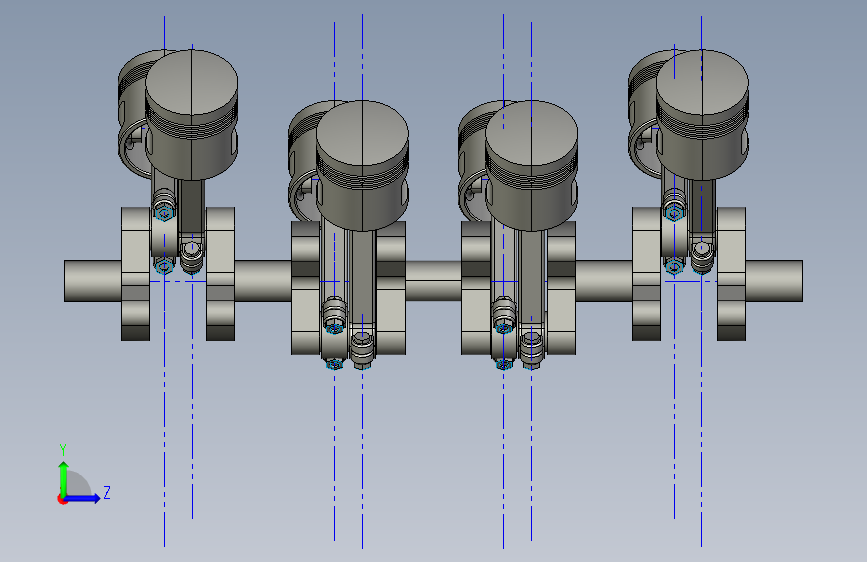867x562 pixels.
Task: Pick the crankshaft's right end shaft
Action: coord(774,281)
